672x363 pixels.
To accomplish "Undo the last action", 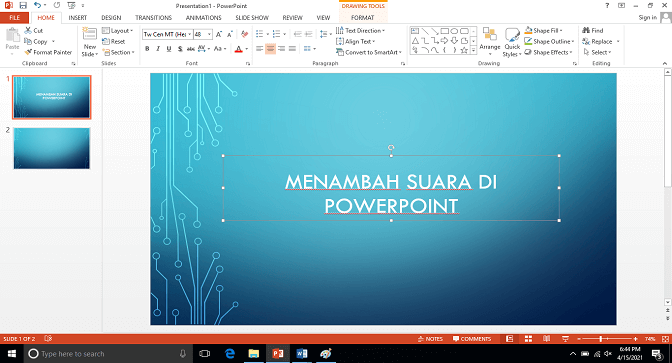I will point(37,6).
